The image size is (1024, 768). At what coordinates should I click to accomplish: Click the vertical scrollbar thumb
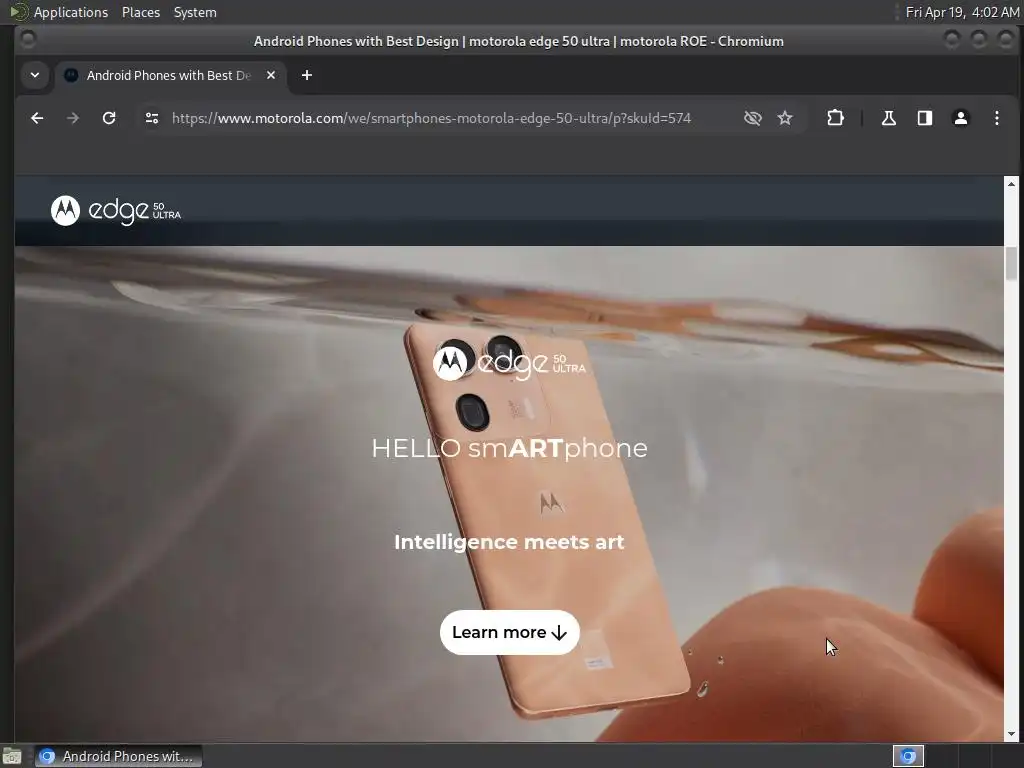point(1011,264)
